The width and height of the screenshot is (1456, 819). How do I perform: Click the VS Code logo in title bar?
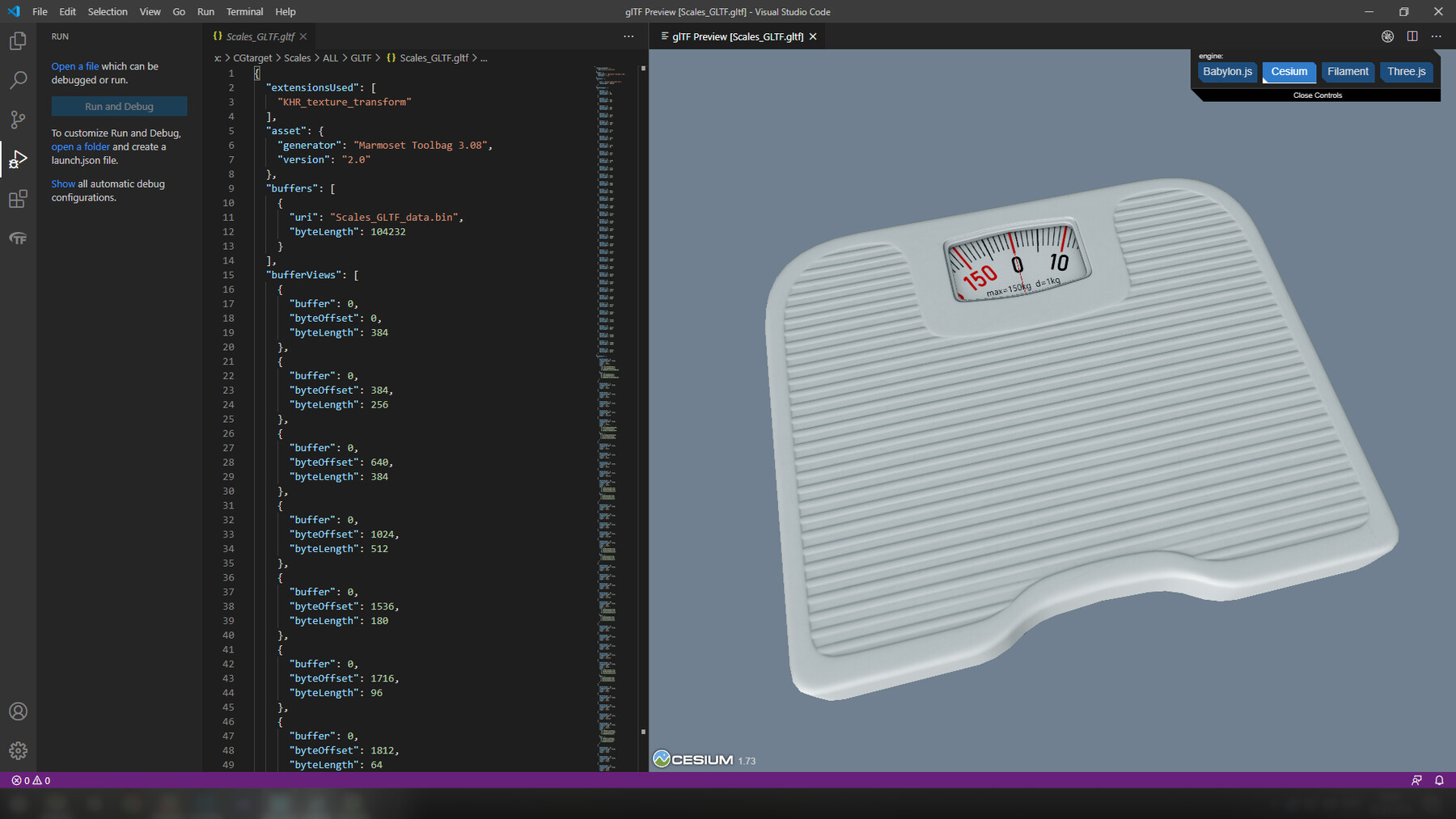tap(14, 11)
